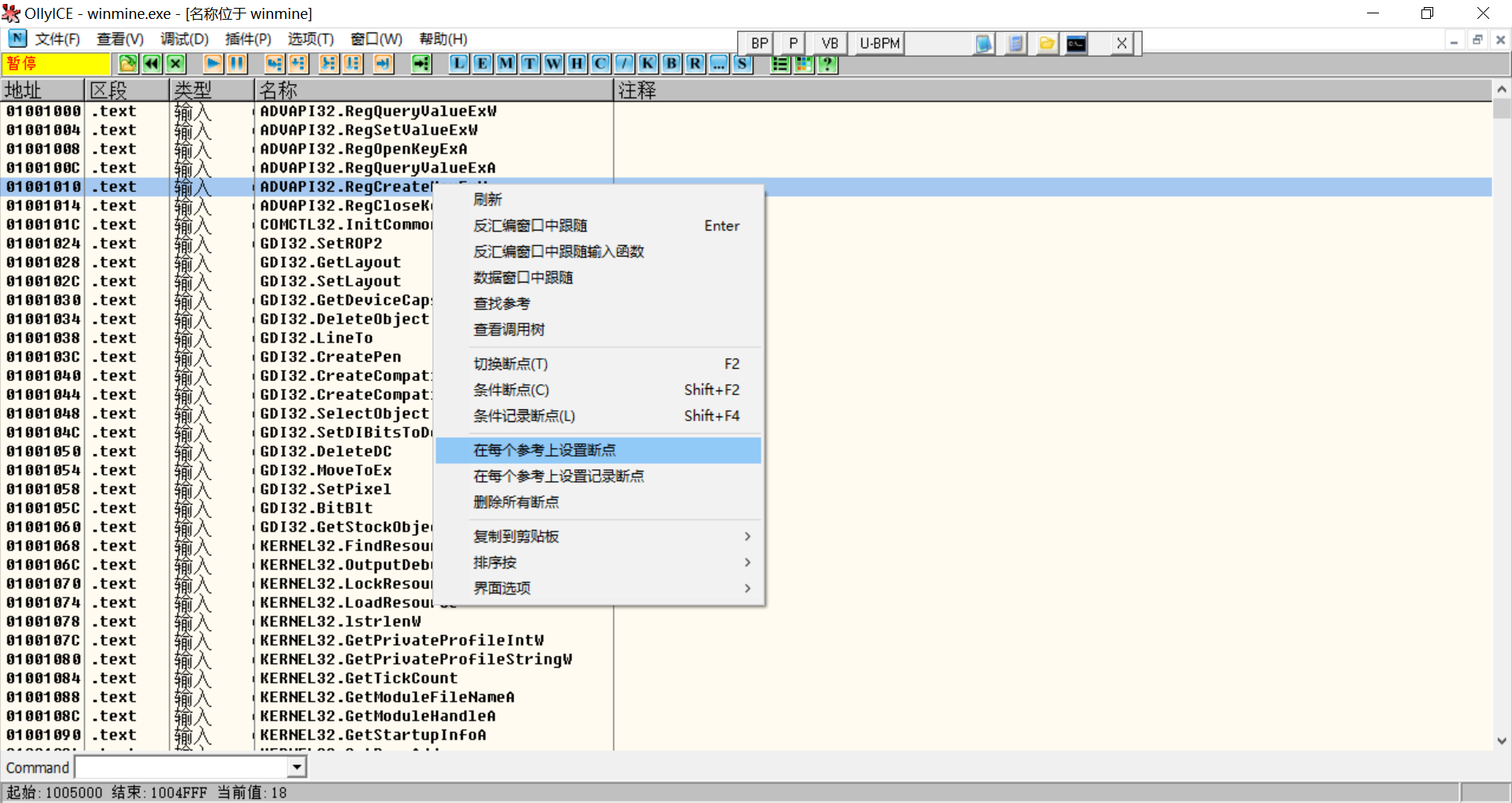This screenshot has width=1512, height=803.
Task: Open Call stack with K icon
Action: (648, 64)
